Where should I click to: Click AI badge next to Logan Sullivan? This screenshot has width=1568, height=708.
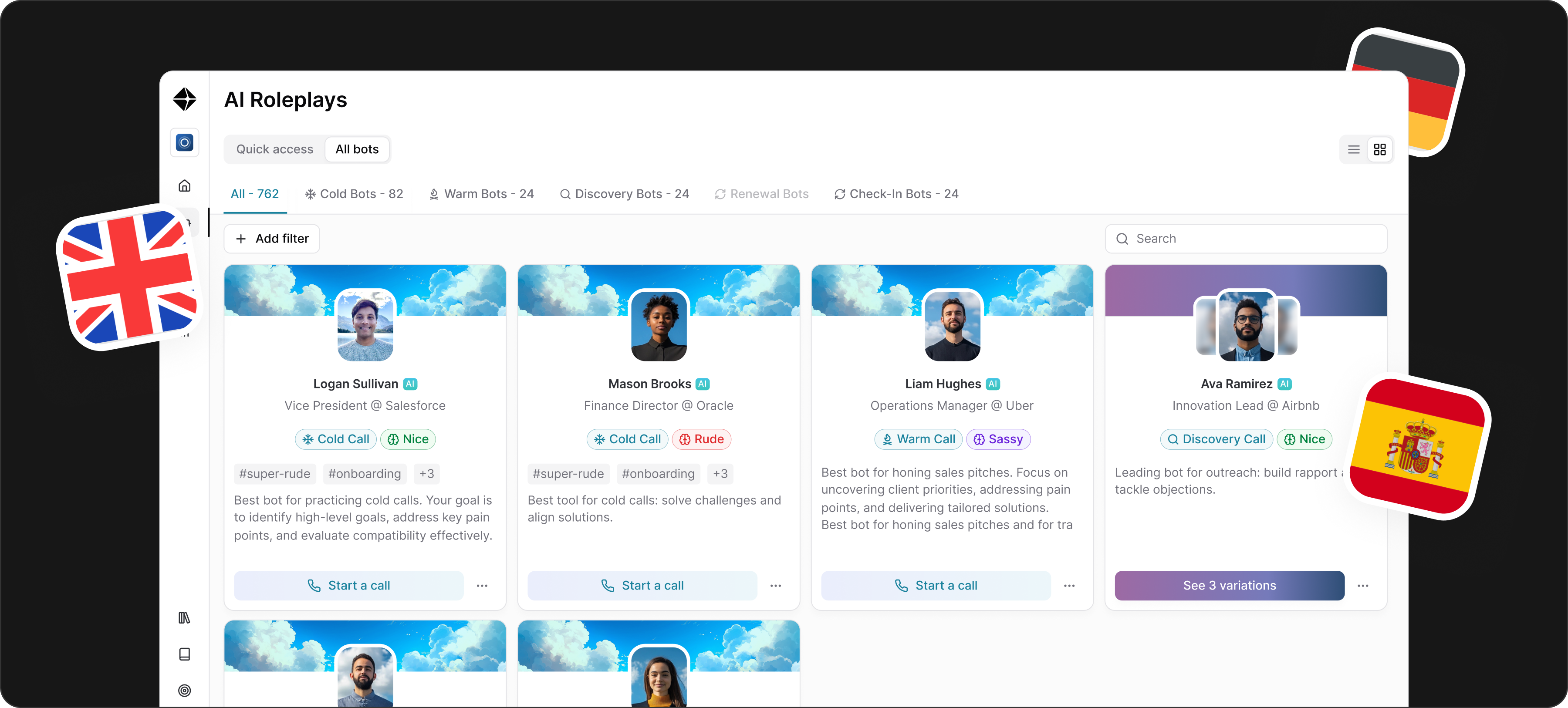pos(410,384)
